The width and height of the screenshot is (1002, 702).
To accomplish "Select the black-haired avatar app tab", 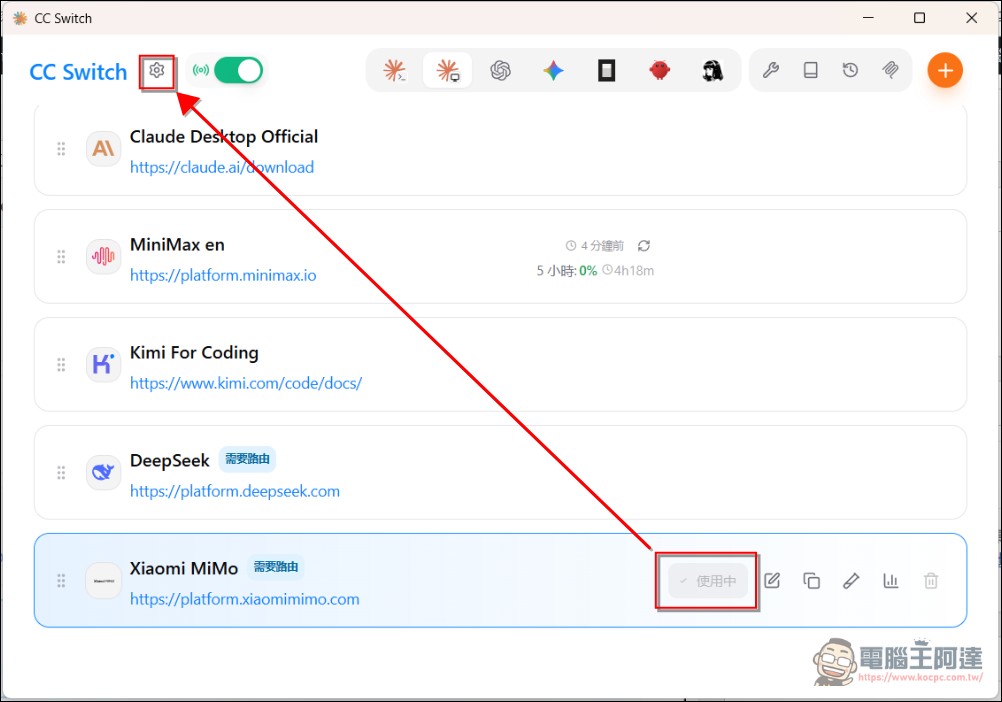I will (x=713, y=70).
